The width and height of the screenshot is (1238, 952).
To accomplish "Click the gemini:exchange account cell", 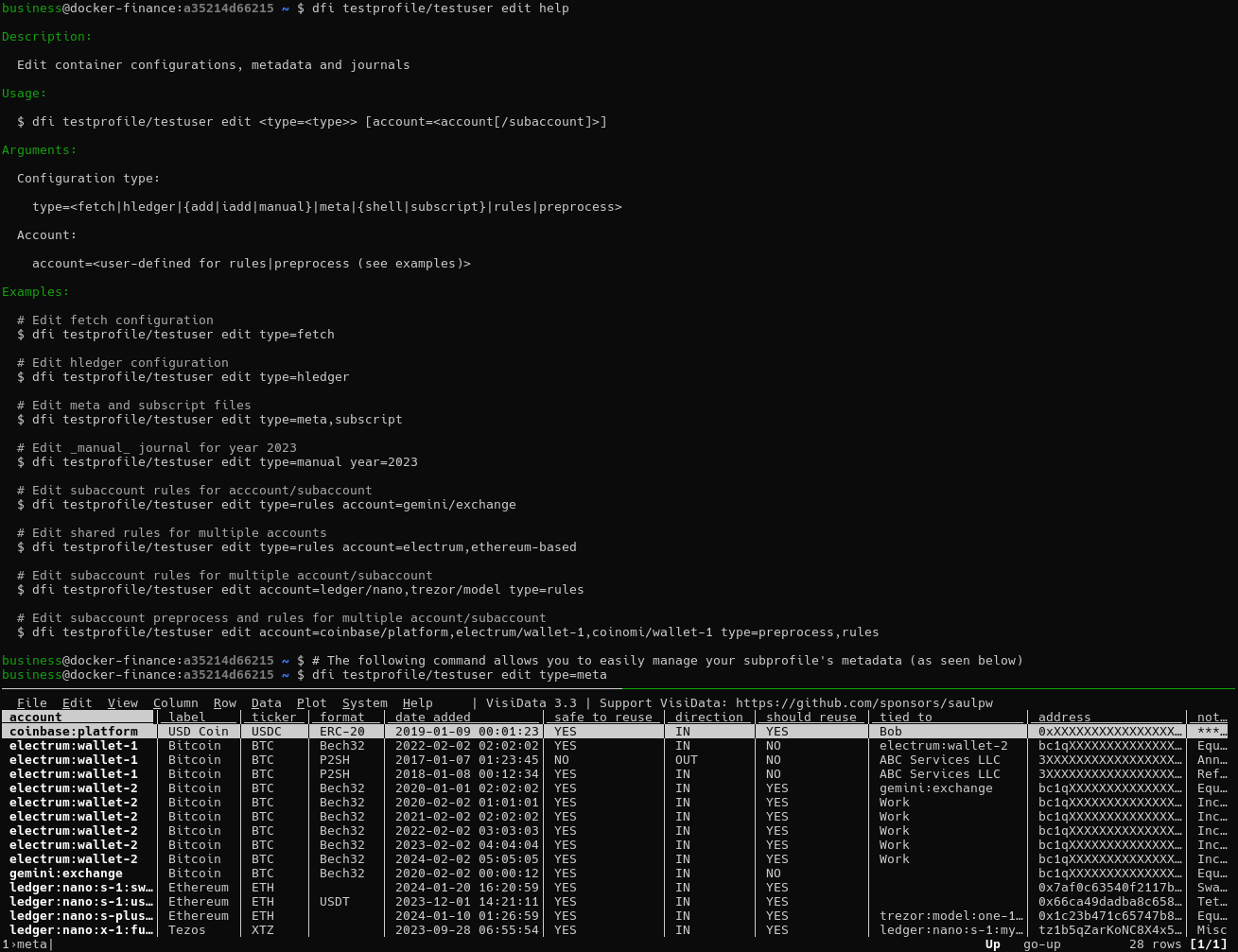I will click(65, 873).
